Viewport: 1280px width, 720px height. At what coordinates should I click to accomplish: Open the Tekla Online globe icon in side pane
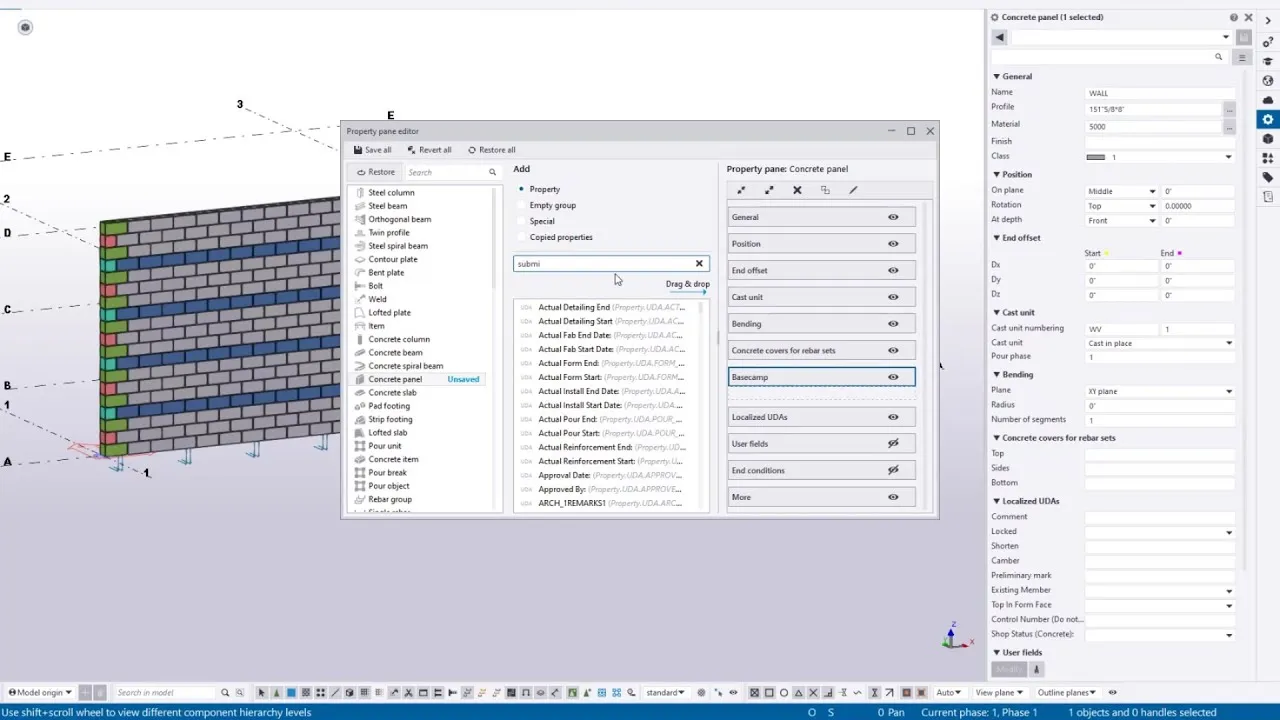coord(1268,81)
